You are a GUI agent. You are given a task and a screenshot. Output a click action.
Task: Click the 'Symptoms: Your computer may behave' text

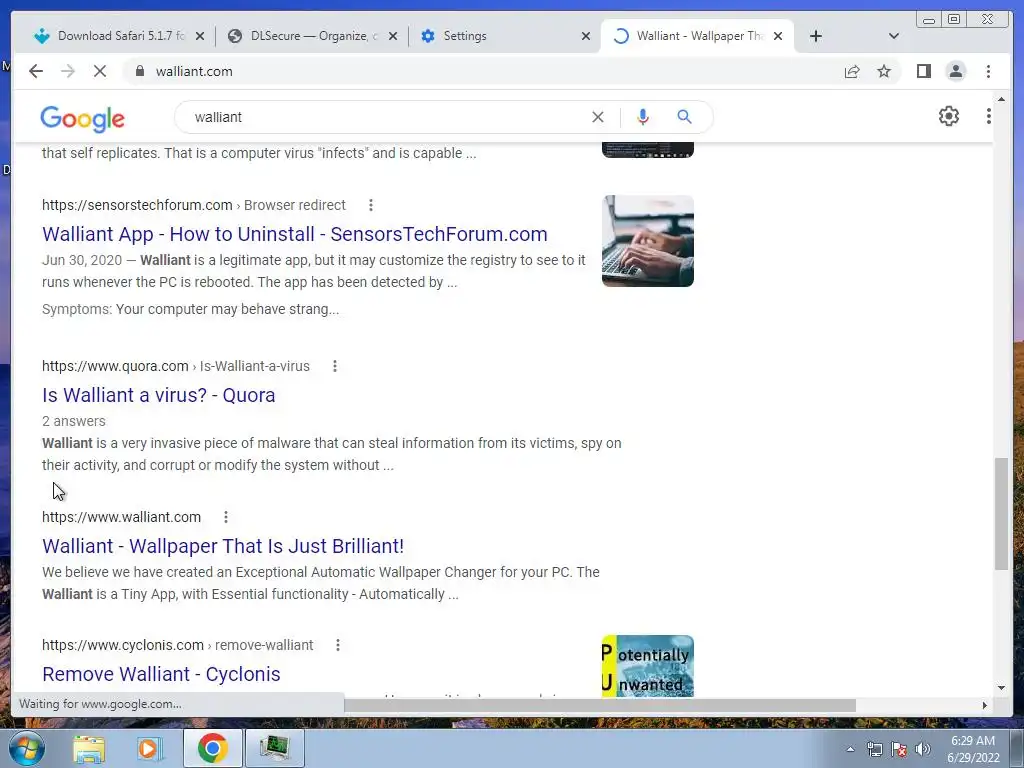point(190,309)
